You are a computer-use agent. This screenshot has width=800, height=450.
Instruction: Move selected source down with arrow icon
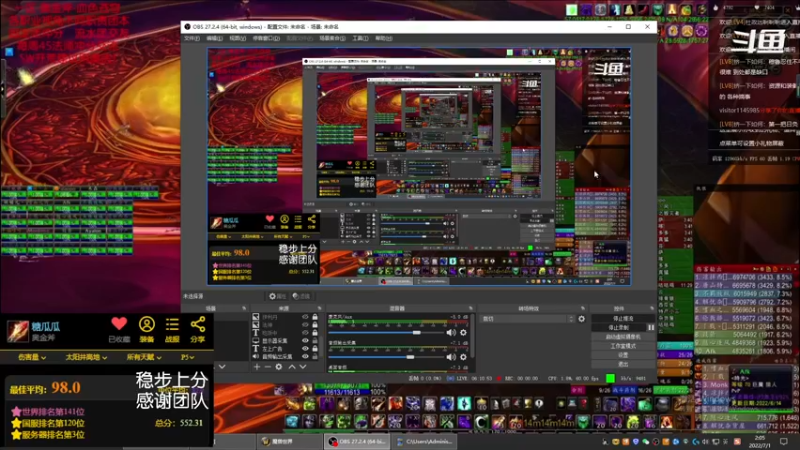click(x=303, y=366)
